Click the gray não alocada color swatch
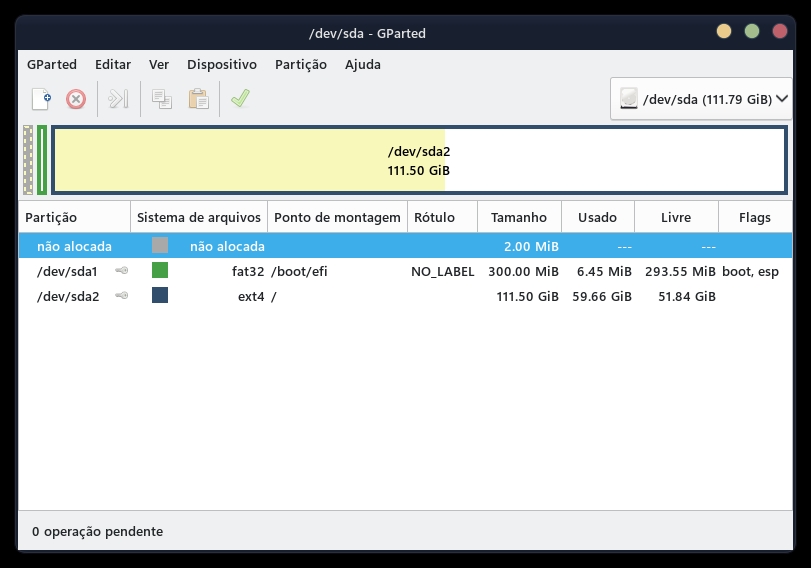 (160, 245)
